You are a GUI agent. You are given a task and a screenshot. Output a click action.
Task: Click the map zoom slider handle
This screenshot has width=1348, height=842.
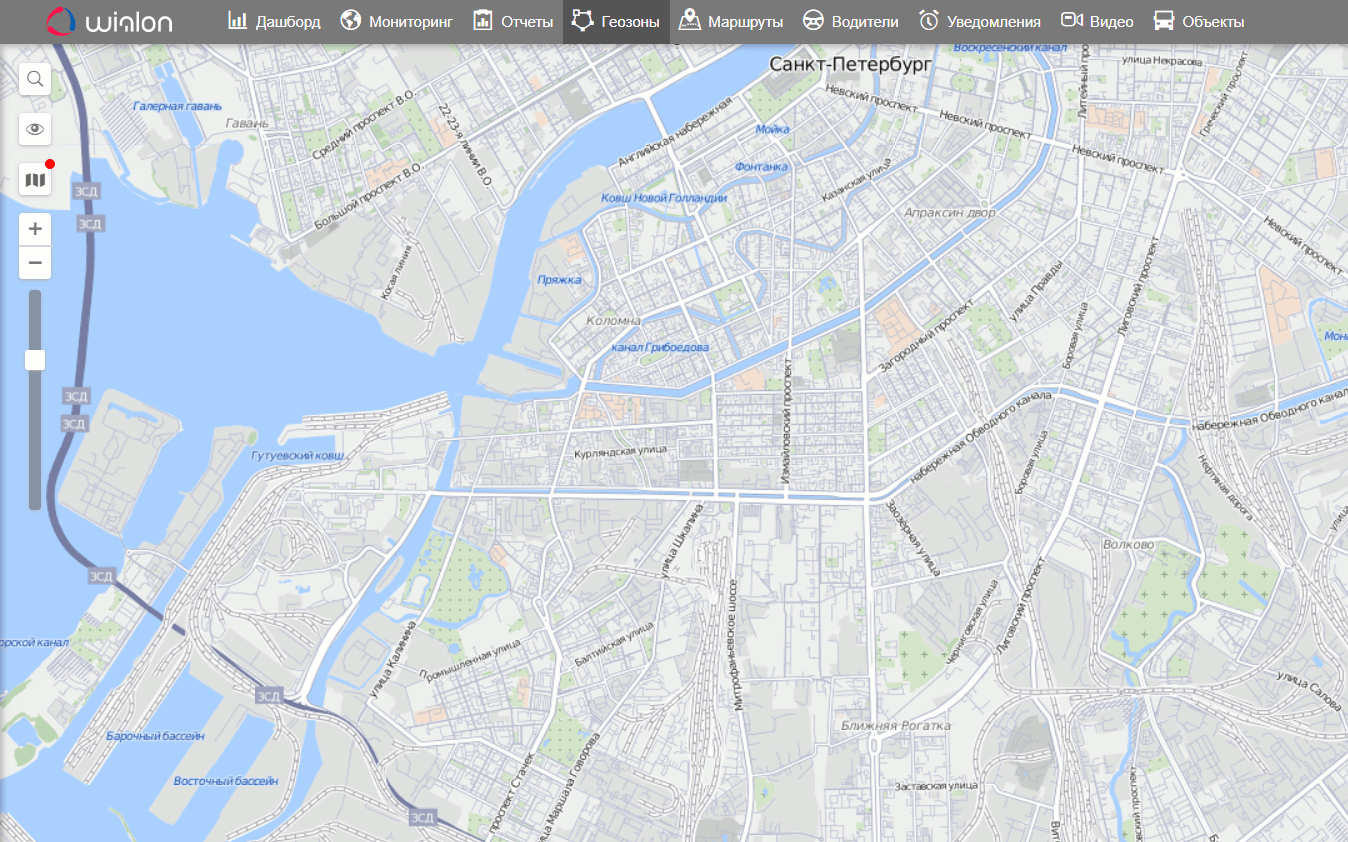point(35,360)
